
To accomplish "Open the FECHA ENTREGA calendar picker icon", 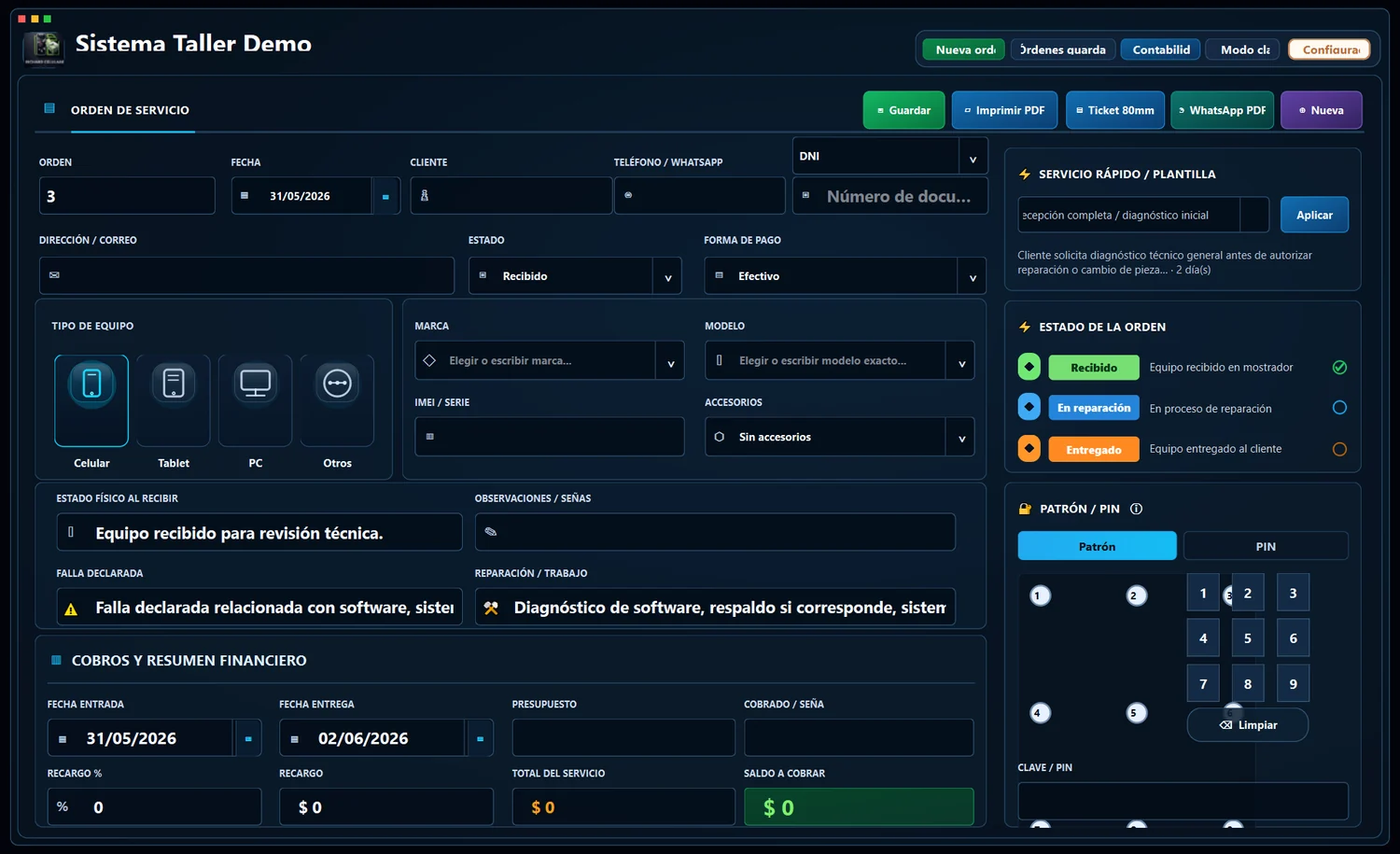I will [480, 738].
